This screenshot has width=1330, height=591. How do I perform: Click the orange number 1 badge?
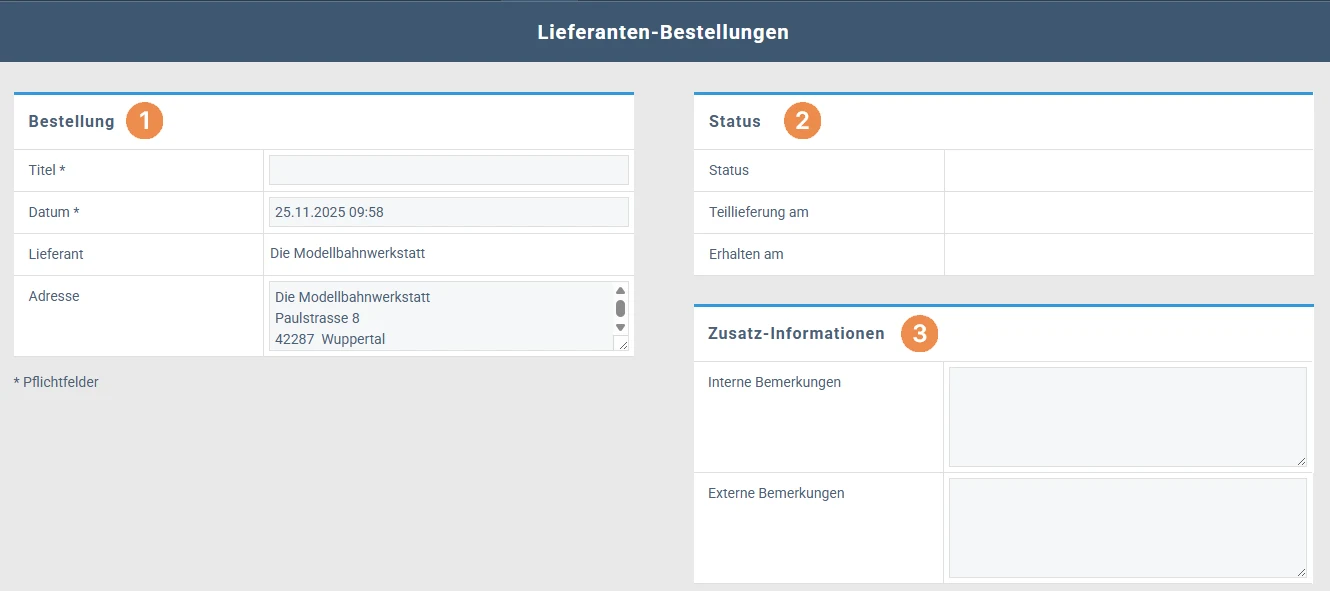(x=144, y=121)
